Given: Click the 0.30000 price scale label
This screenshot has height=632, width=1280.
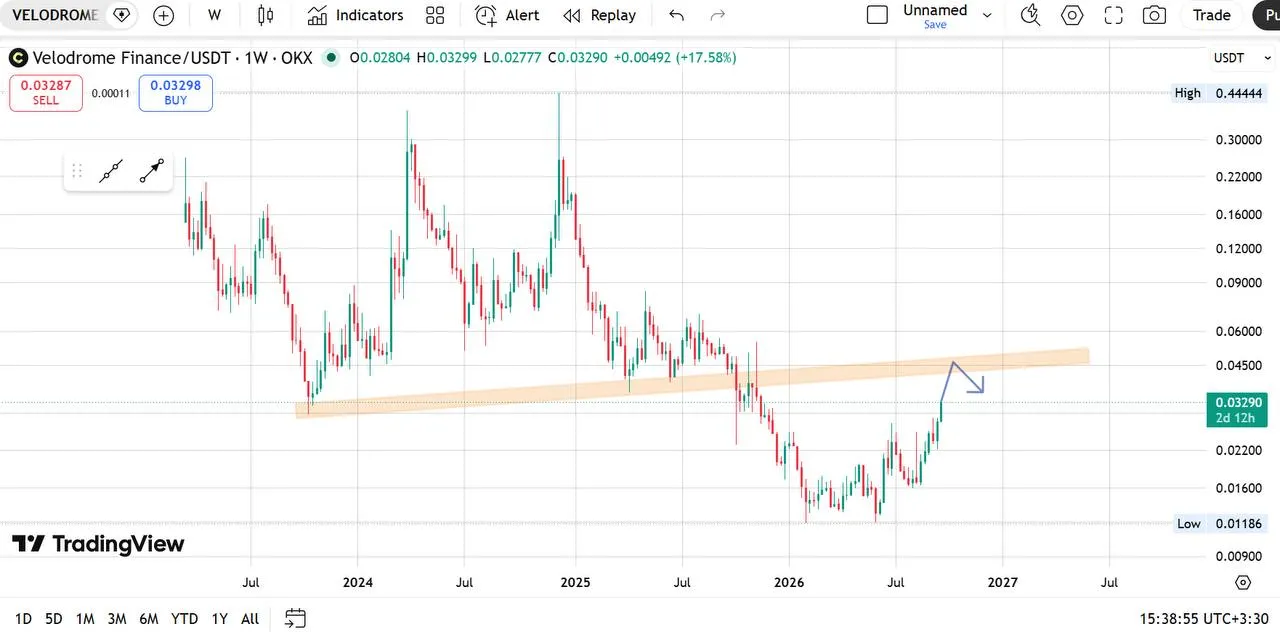Looking at the screenshot, I should pos(1238,139).
